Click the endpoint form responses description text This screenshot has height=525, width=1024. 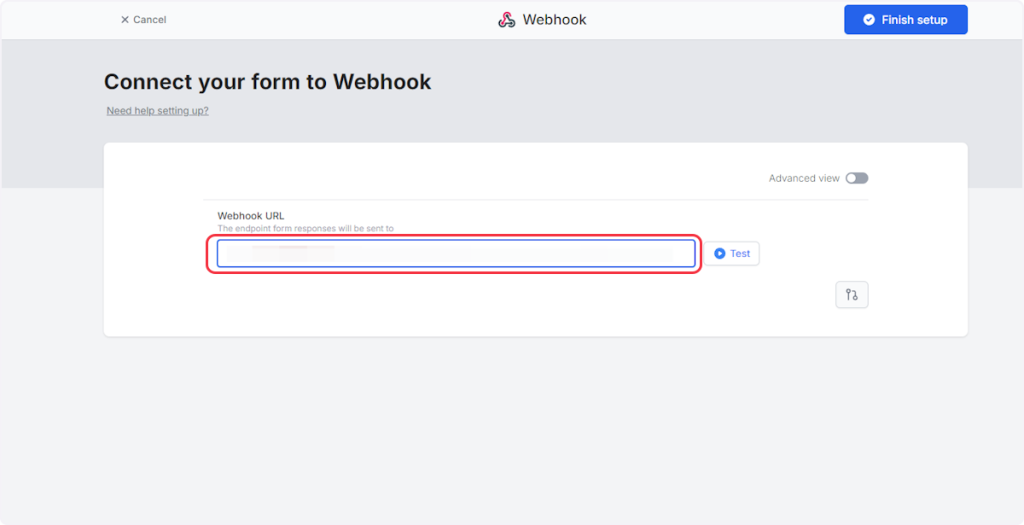(306, 228)
